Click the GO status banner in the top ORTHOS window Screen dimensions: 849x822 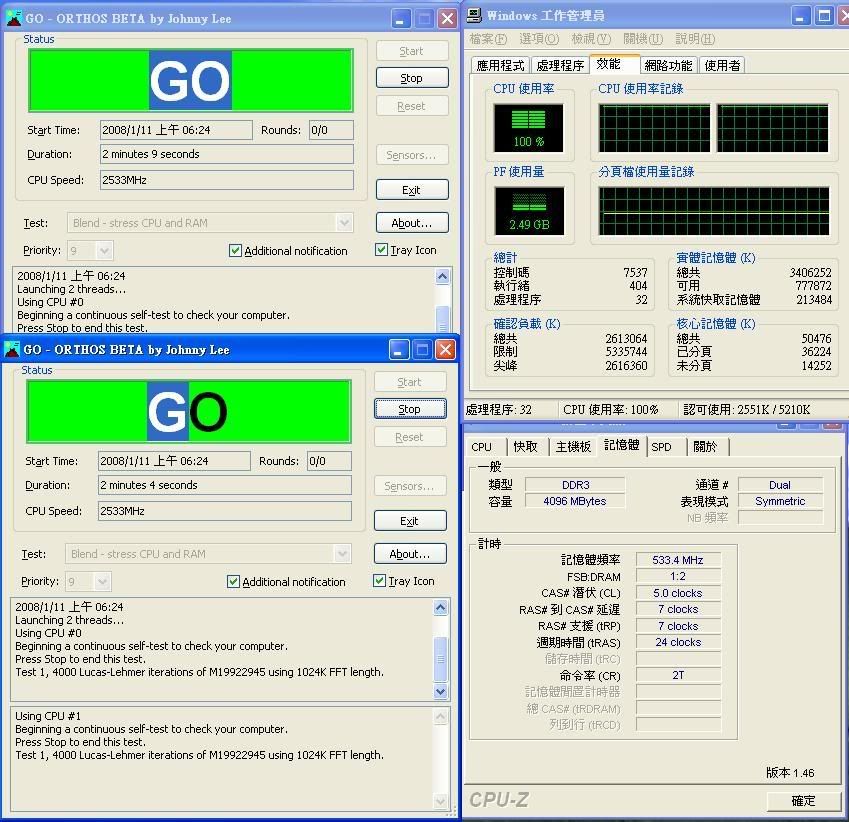coord(191,80)
